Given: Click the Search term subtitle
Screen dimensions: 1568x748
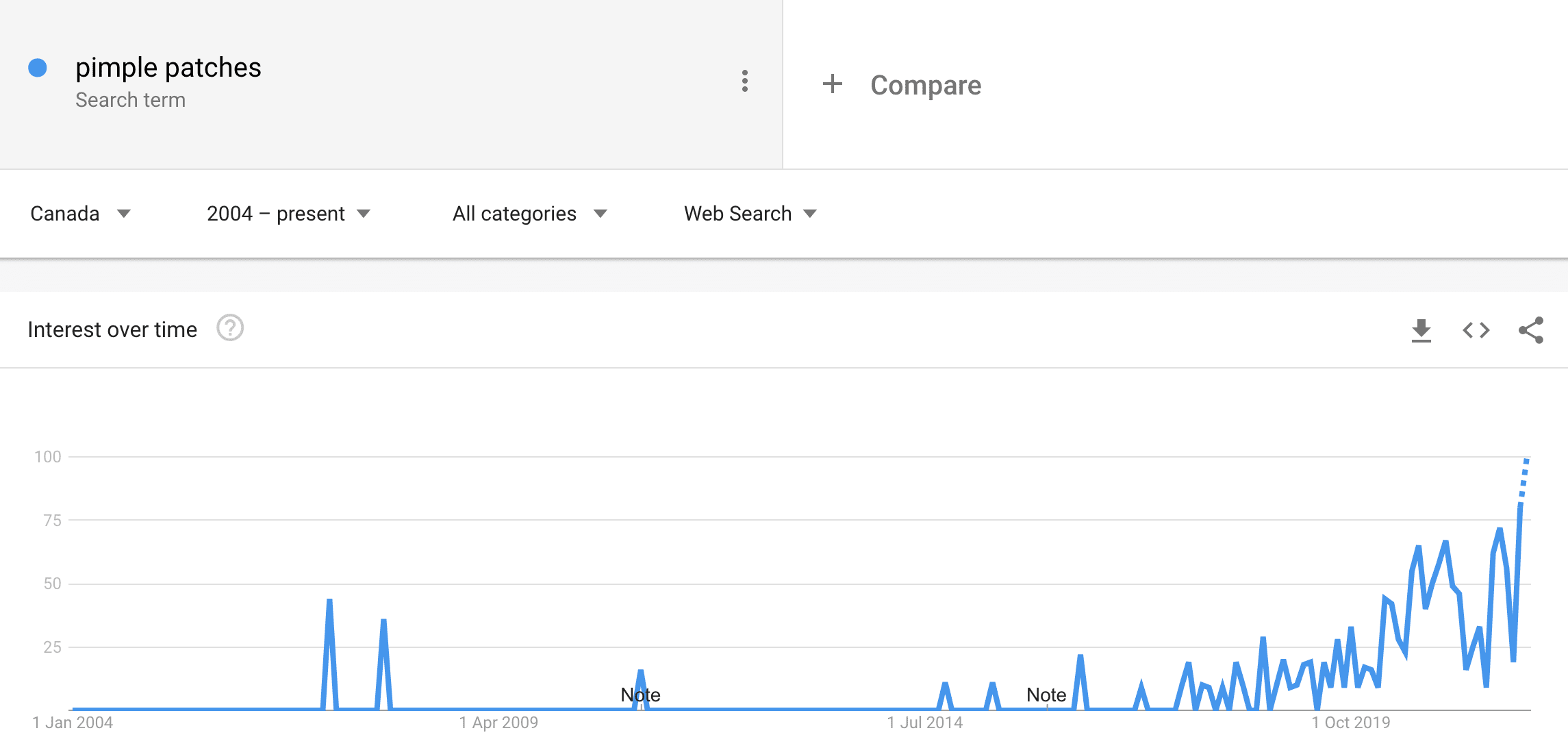Looking at the screenshot, I should click(130, 100).
